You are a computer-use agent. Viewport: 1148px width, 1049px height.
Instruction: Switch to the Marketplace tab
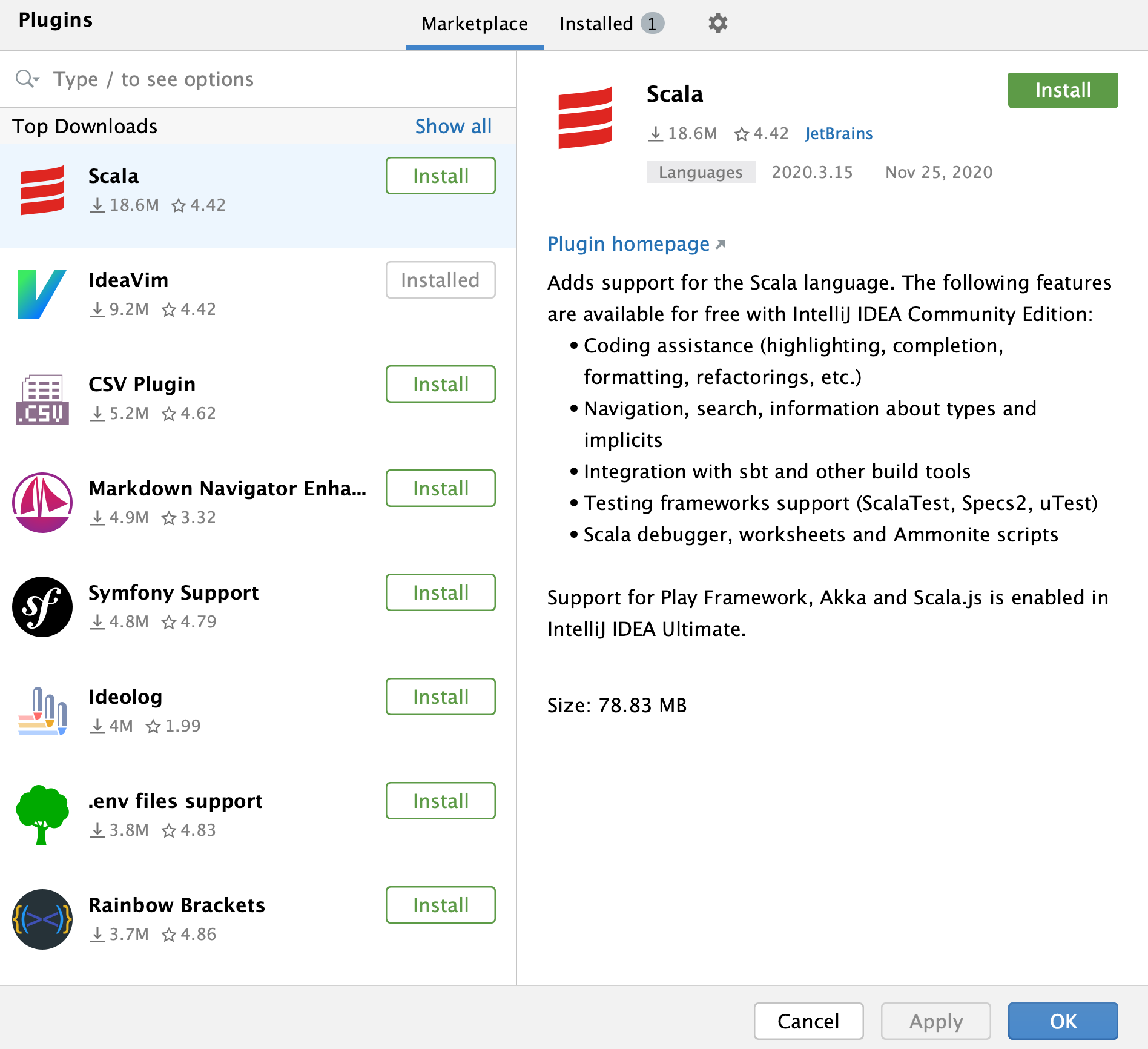click(x=474, y=24)
